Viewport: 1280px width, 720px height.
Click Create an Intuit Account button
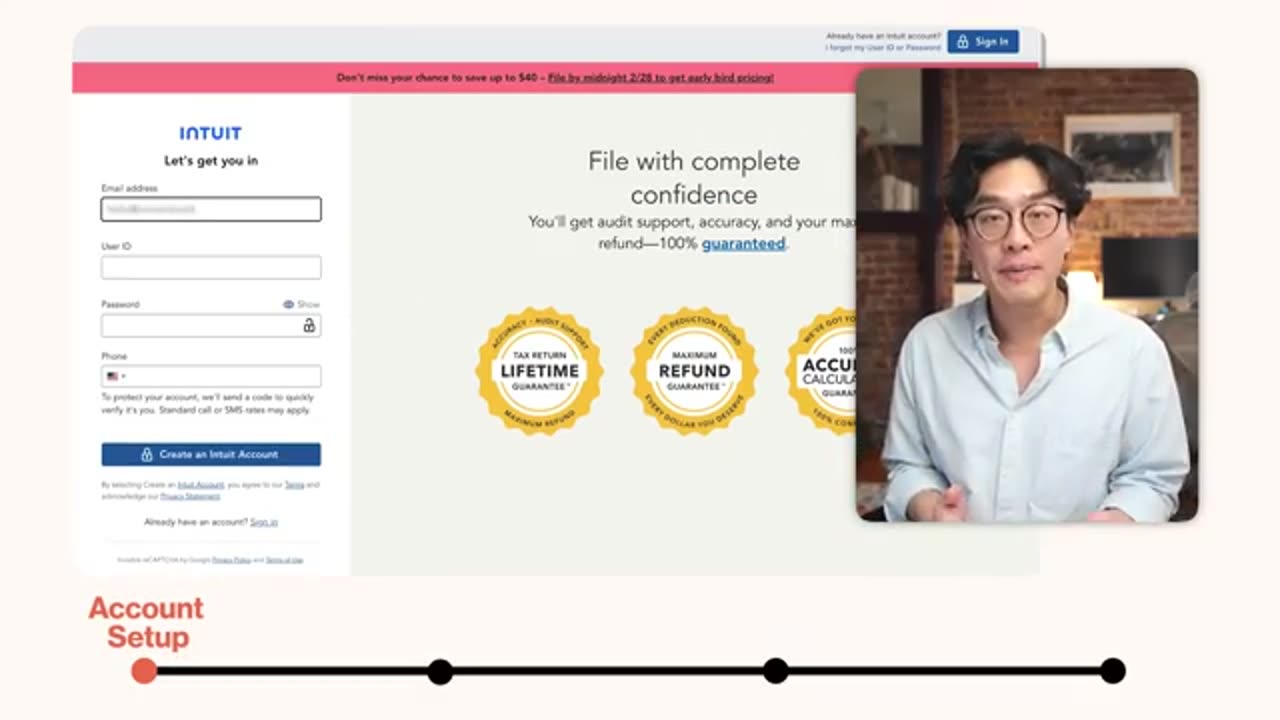pos(211,454)
